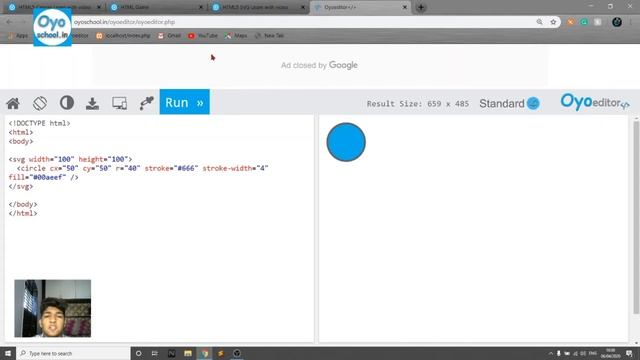
Task: Open the Maps bookmark
Action: pos(236,36)
